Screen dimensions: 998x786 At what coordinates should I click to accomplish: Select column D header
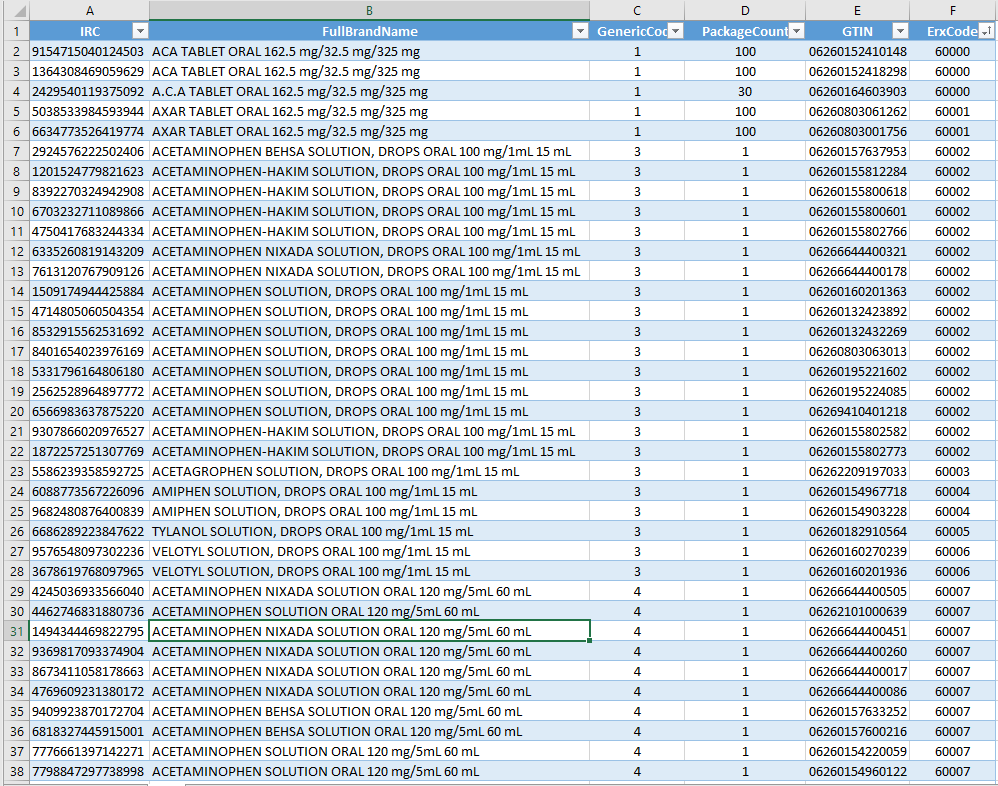click(x=745, y=11)
